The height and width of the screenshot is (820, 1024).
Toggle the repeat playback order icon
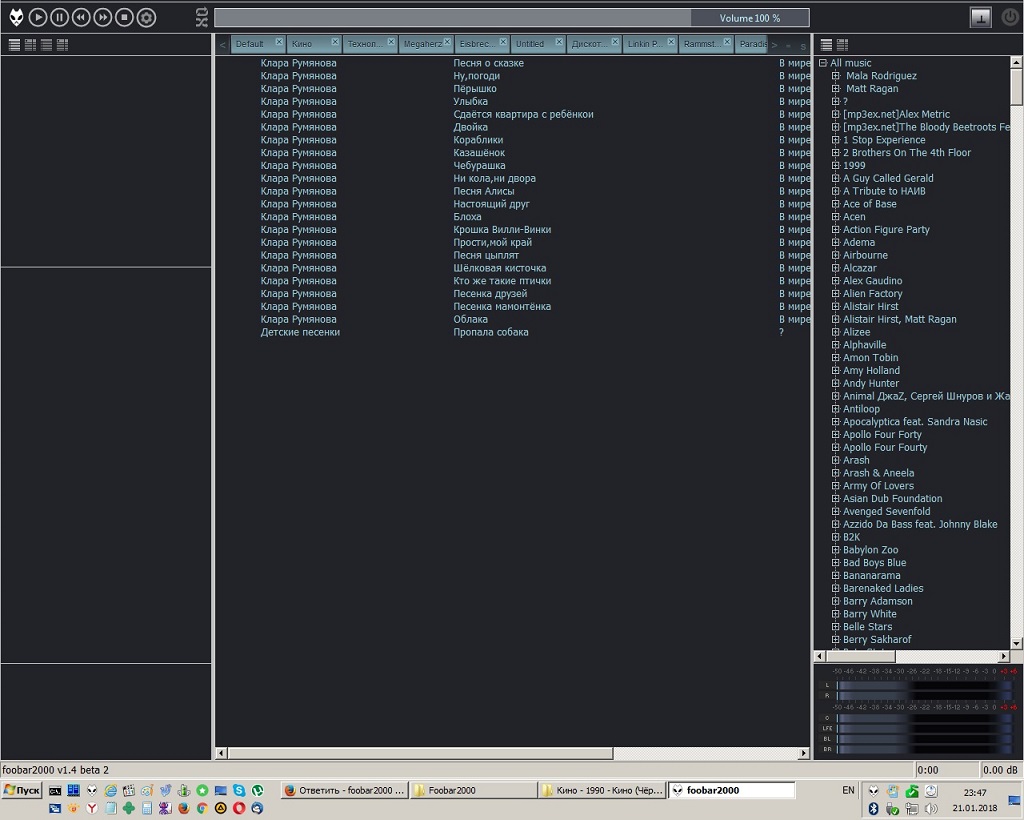click(x=201, y=12)
